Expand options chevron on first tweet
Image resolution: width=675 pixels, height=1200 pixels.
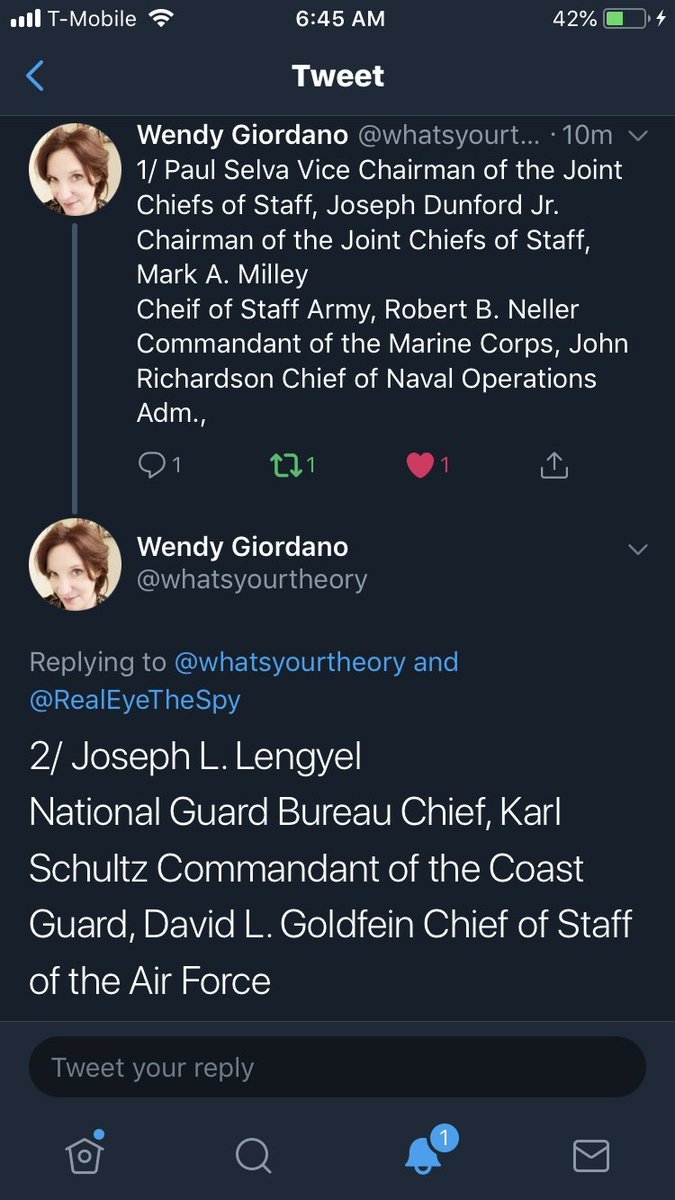coord(637,135)
